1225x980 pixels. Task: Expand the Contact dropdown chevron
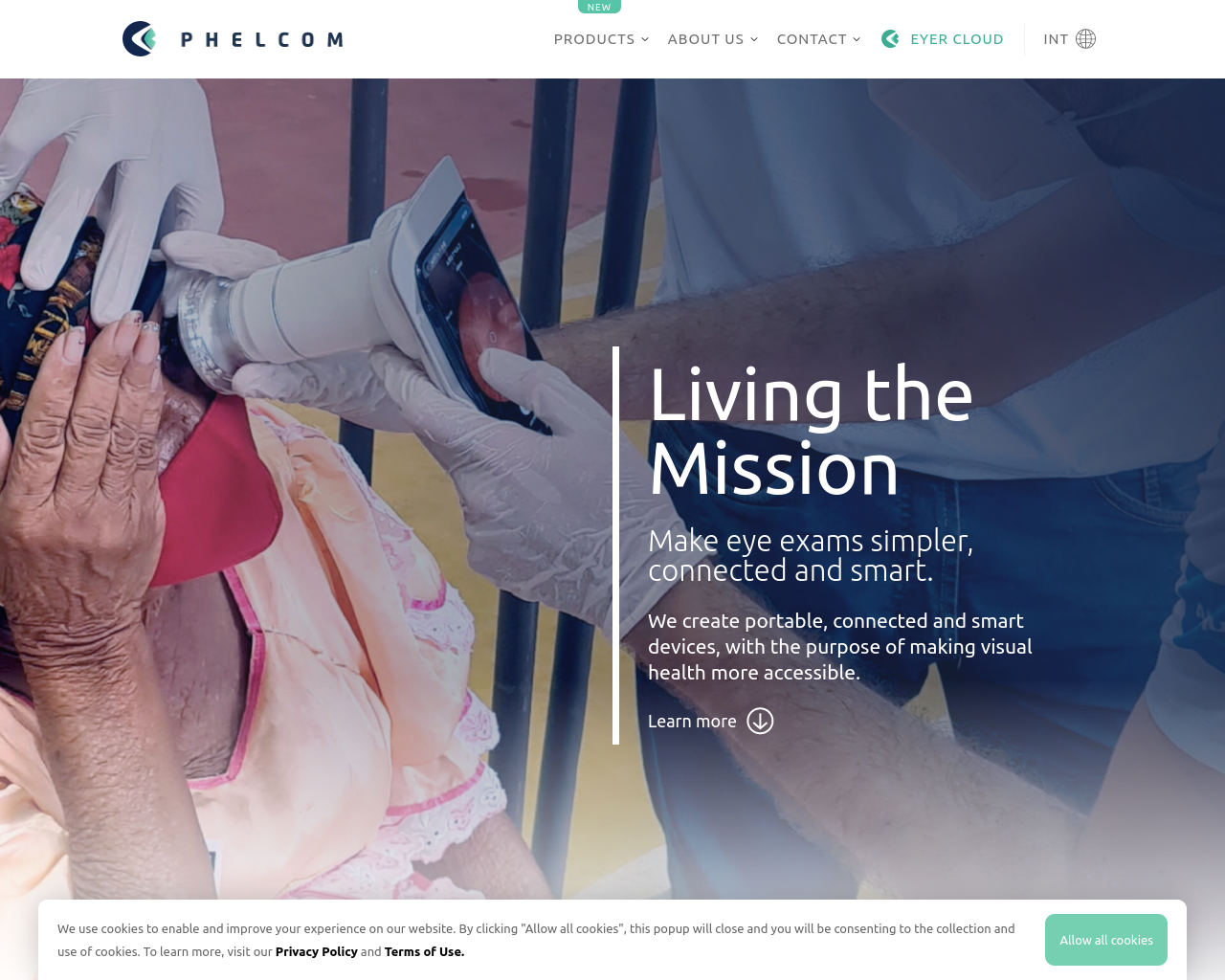(857, 39)
